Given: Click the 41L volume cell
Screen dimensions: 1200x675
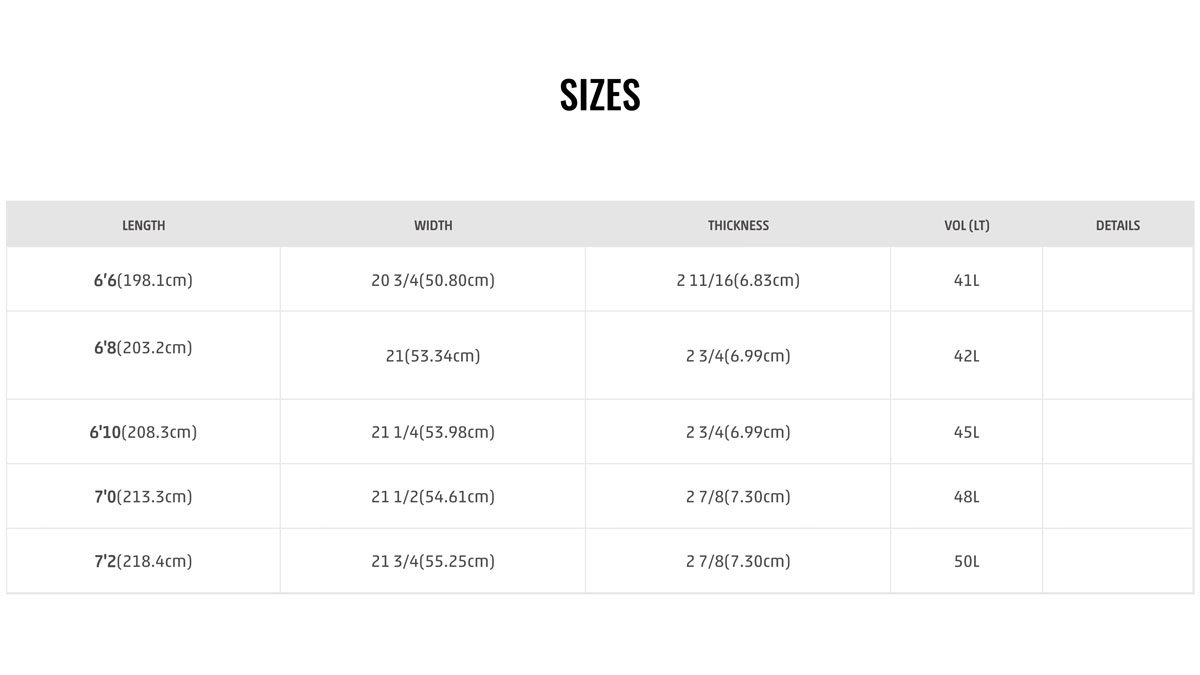Looking at the screenshot, I should point(966,281).
